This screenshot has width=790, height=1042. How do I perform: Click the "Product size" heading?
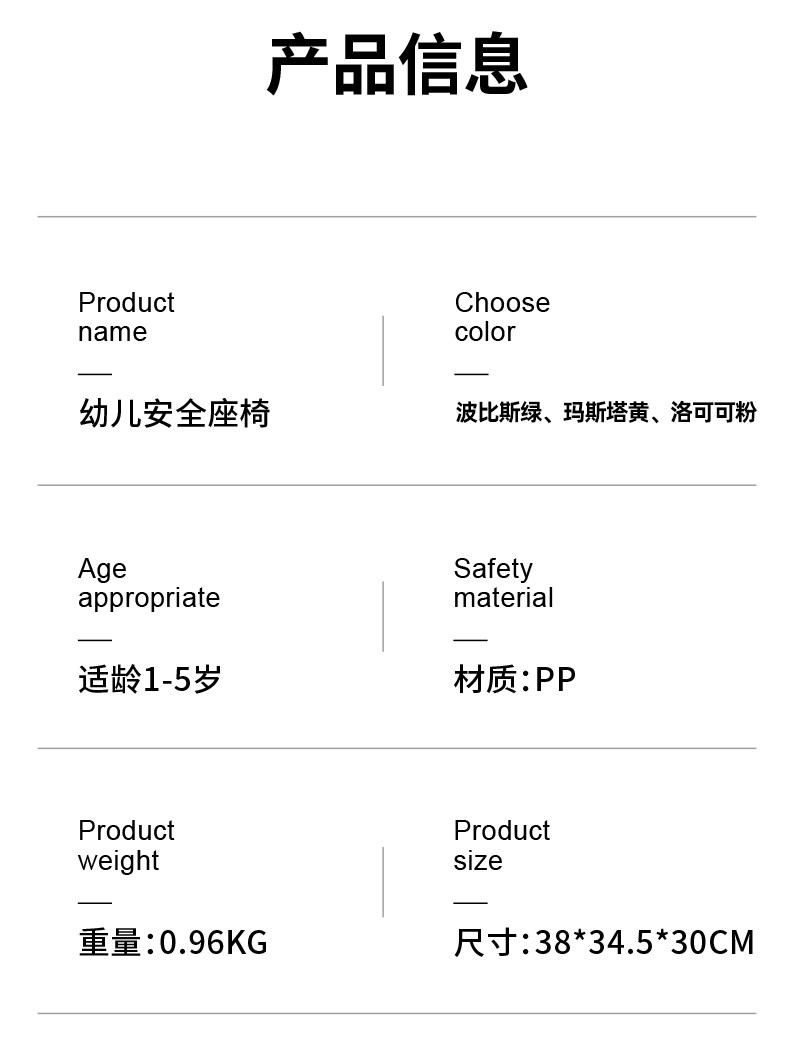coord(502,845)
